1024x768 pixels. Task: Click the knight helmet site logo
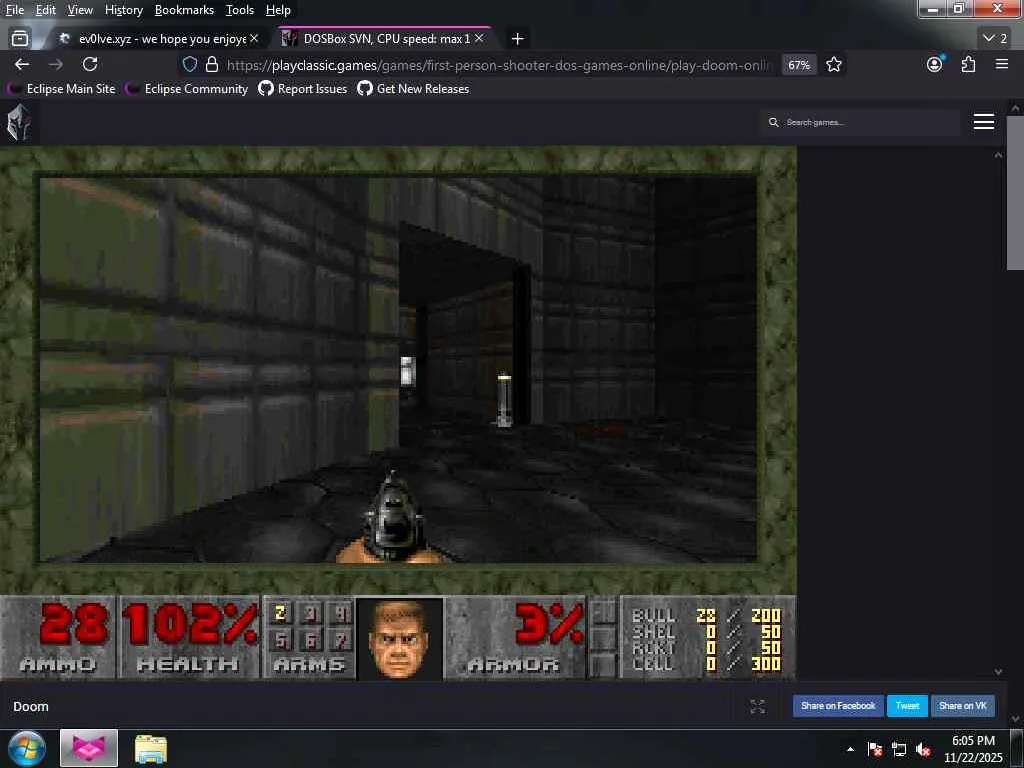18,122
